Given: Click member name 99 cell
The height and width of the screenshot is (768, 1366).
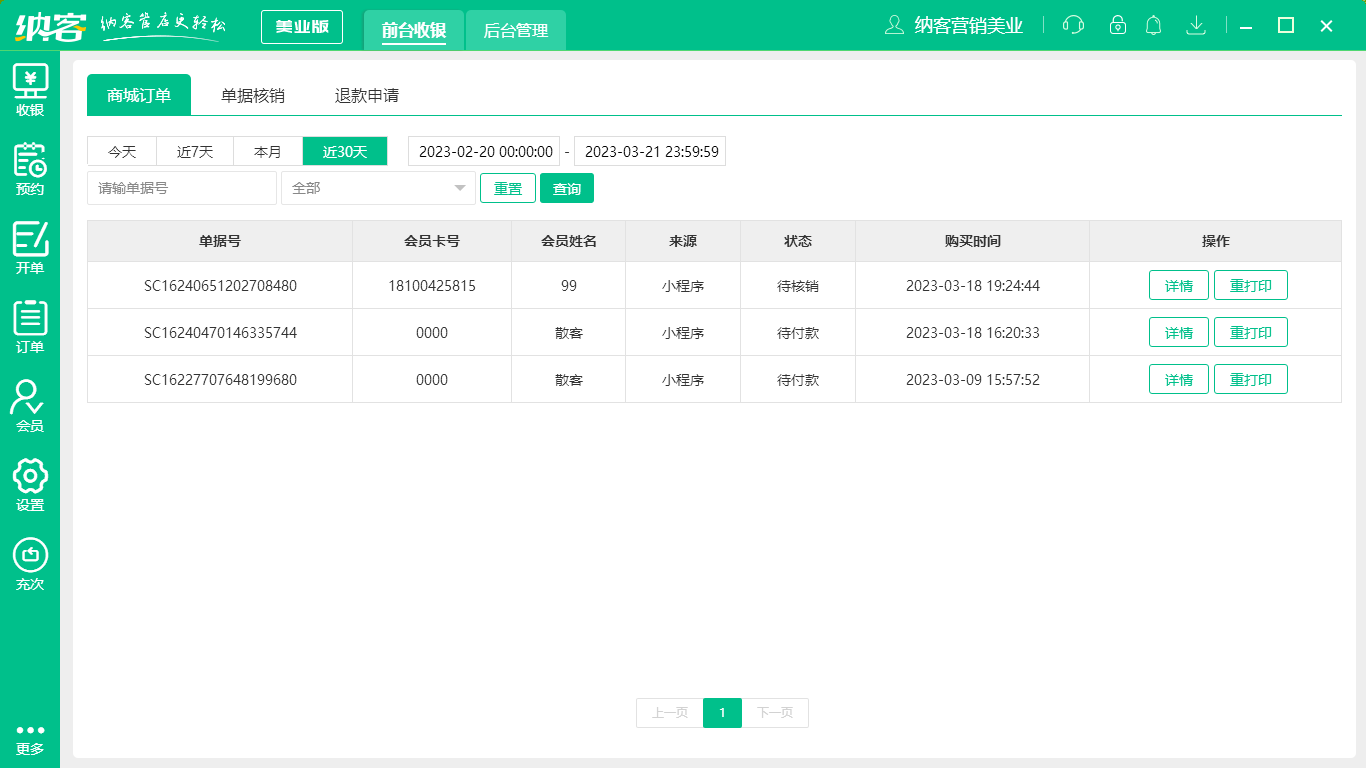Looking at the screenshot, I should [569, 285].
